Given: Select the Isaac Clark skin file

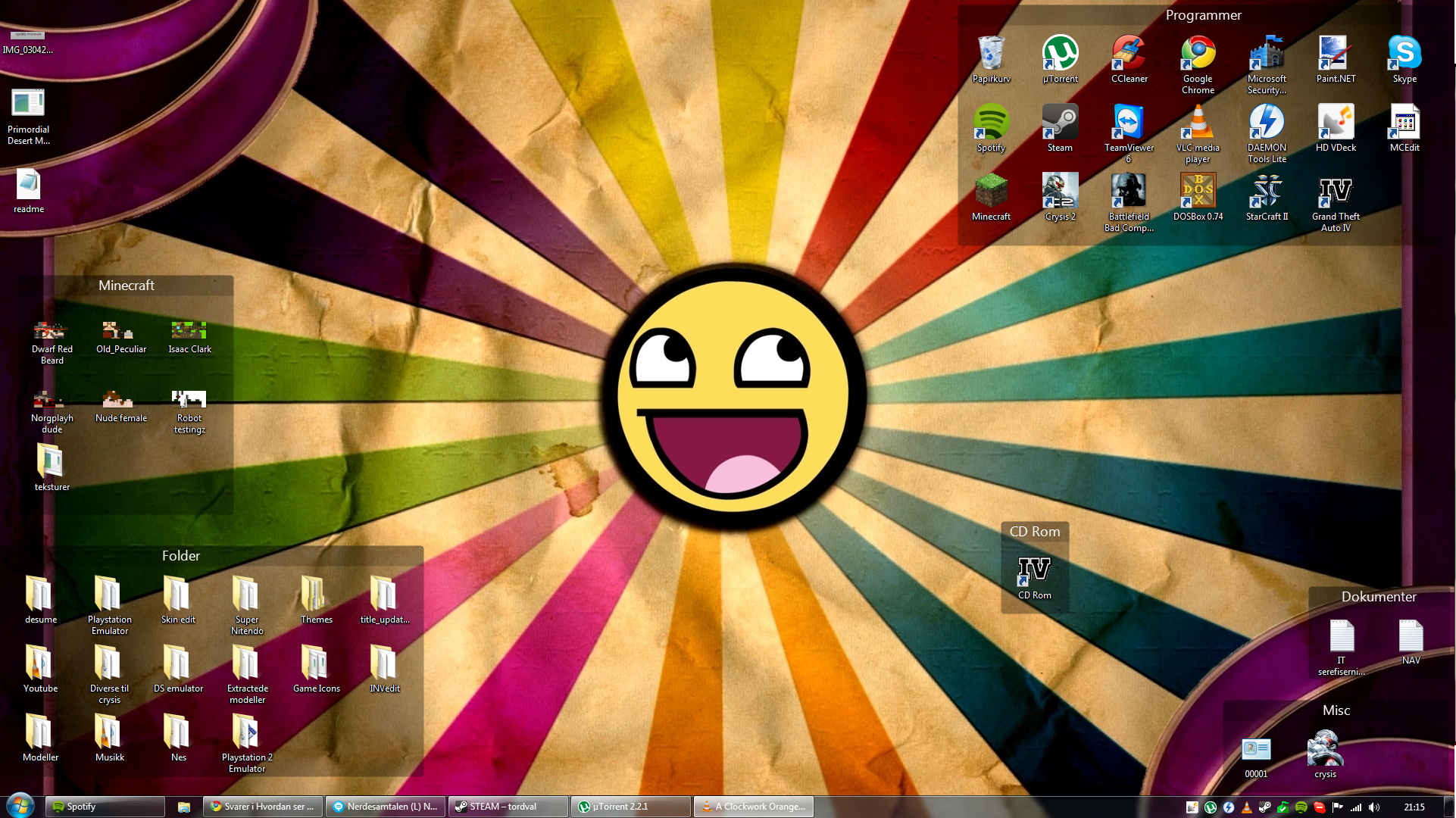Looking at the screenshot, I should pos(189,337).
